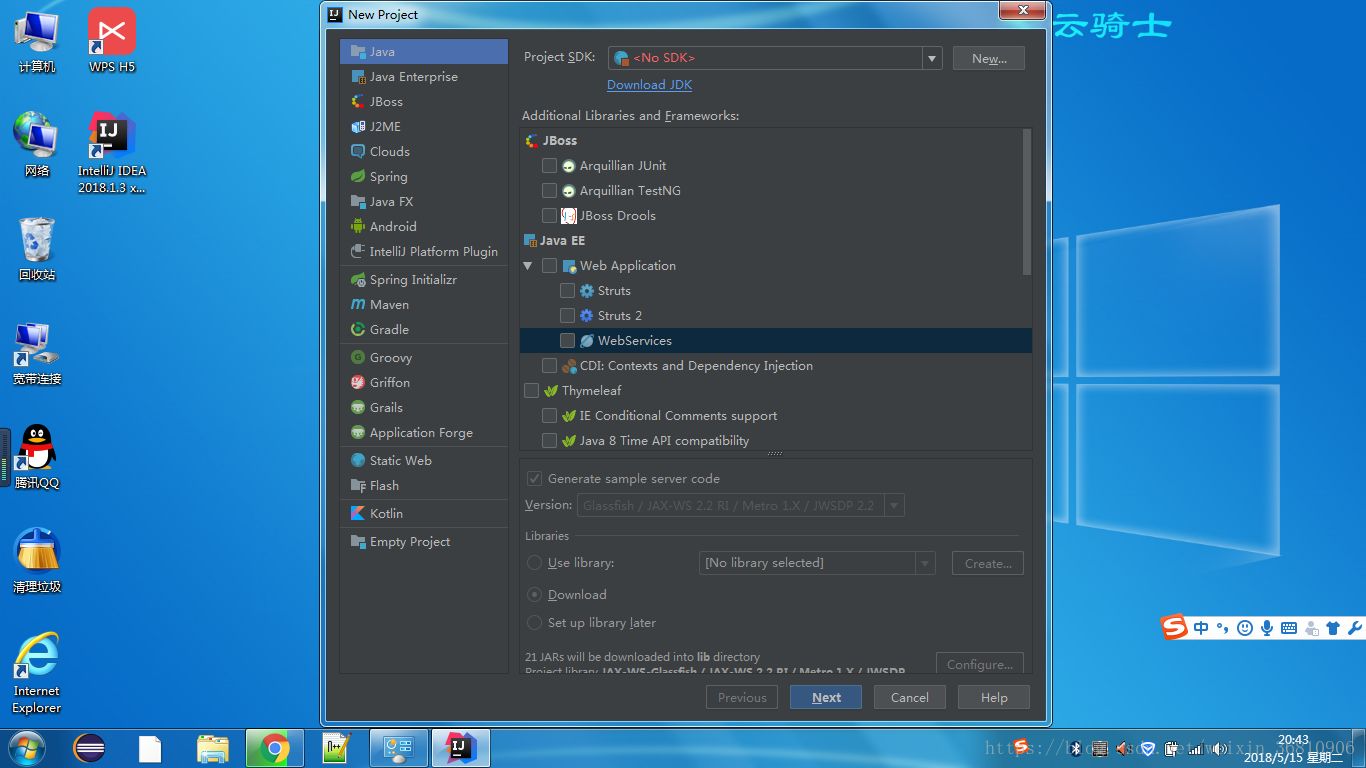Click the Configure button
This screenshot has width=1366, height=768.
point(980,664)
